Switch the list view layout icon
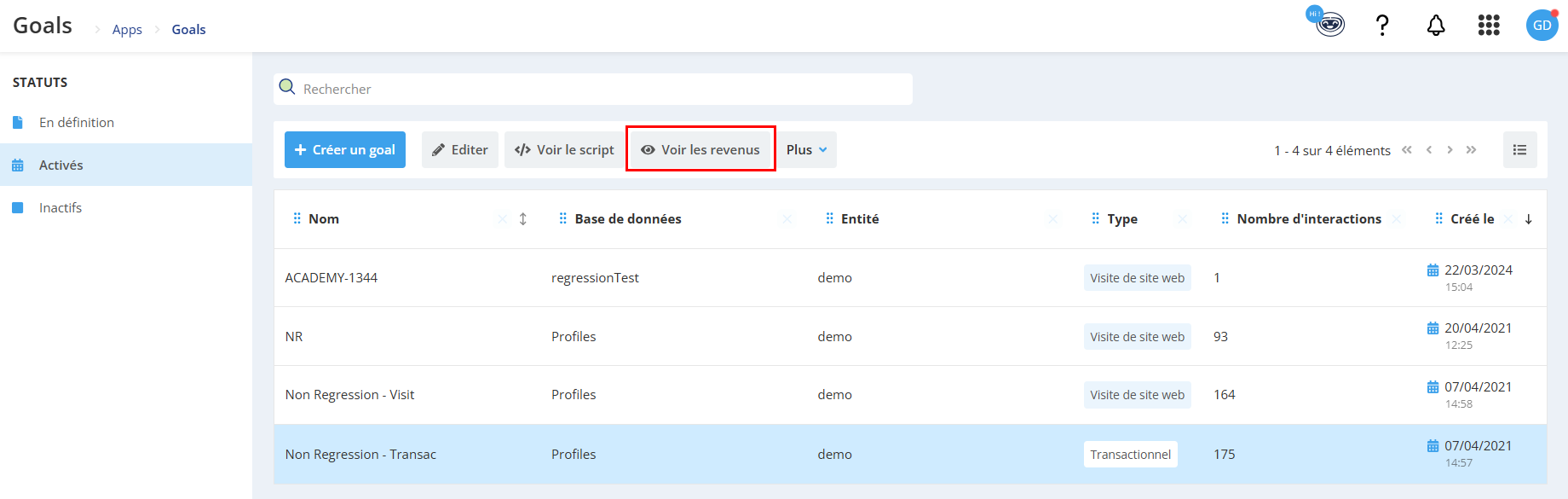Image resolution: width=1568 pixels, height=499 pixels. (x=1519, y=149)
